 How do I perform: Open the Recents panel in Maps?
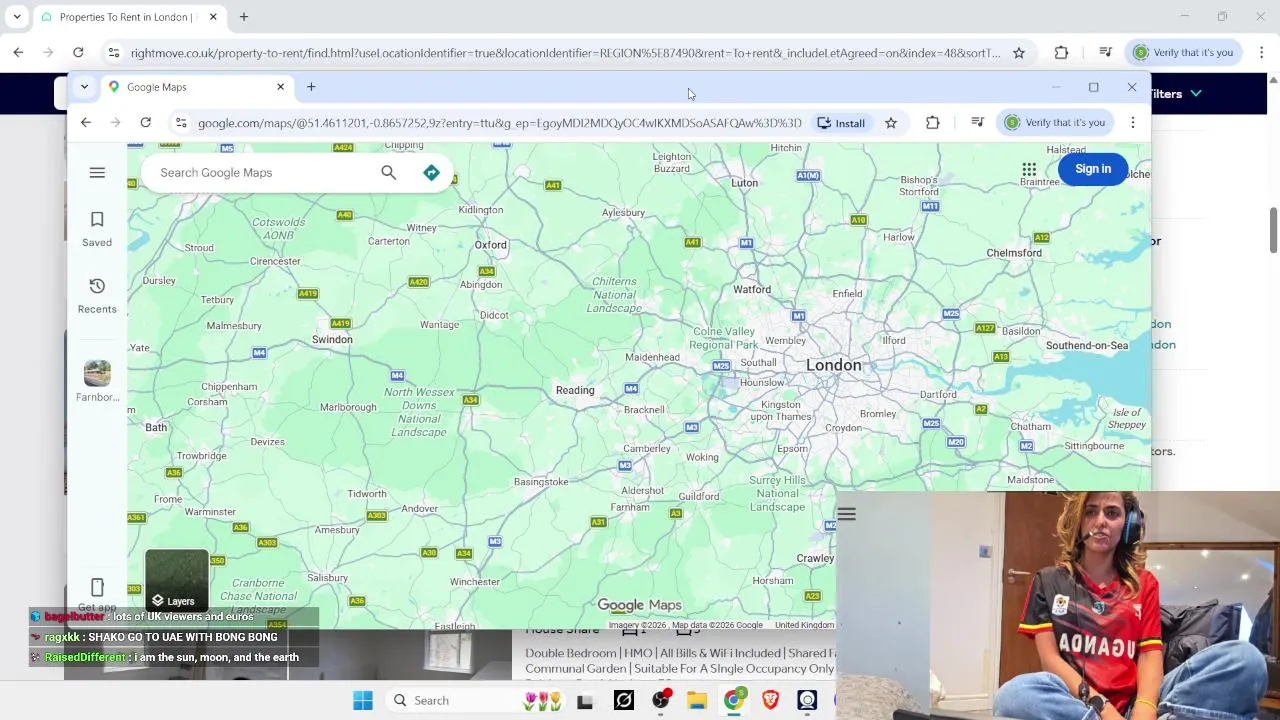click(x=97, y=296)
